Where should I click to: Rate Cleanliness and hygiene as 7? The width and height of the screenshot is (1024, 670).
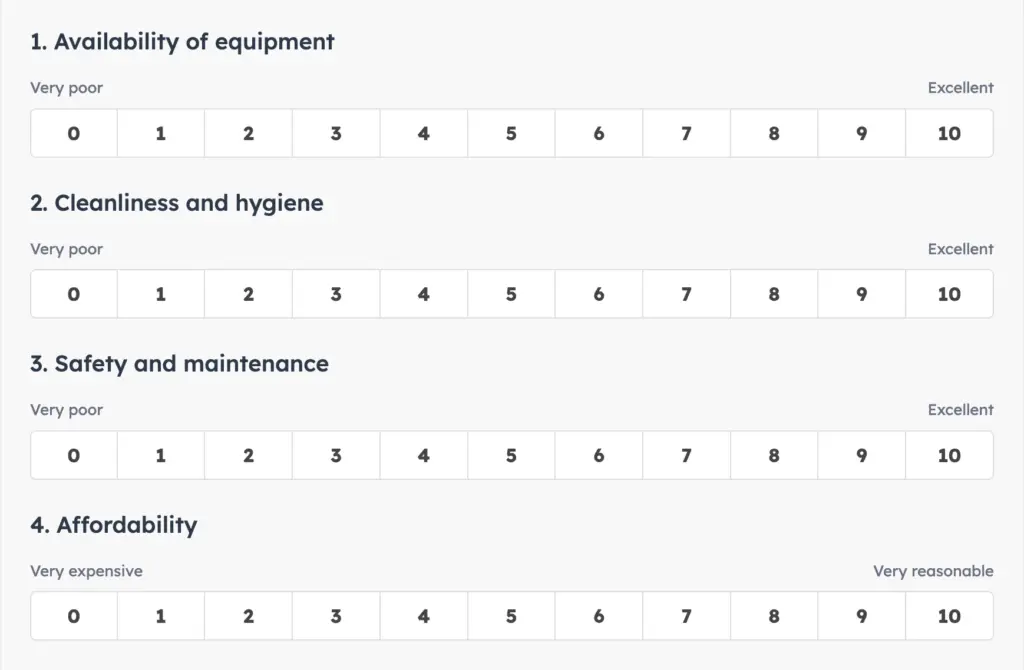coord(686,294)
